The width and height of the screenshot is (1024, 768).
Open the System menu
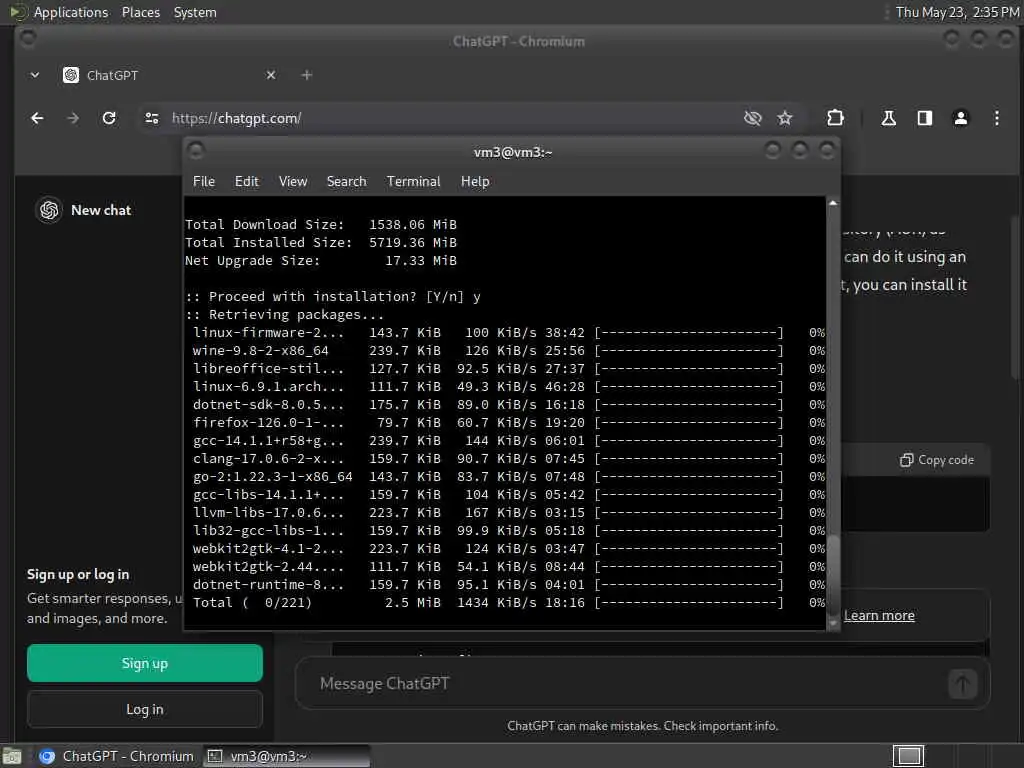pyautogui.click(x=195, y=12)
